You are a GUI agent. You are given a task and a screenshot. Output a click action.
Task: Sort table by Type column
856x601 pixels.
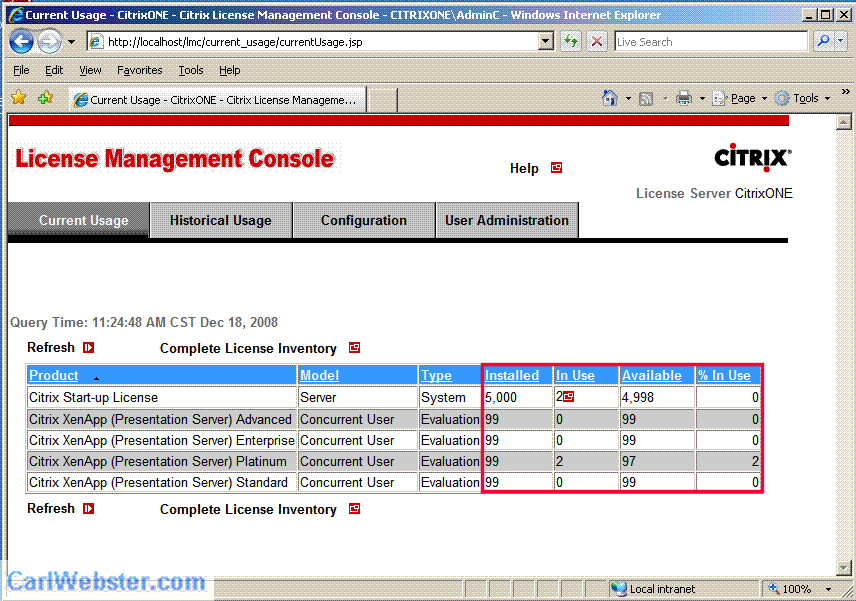coord(436,376)
